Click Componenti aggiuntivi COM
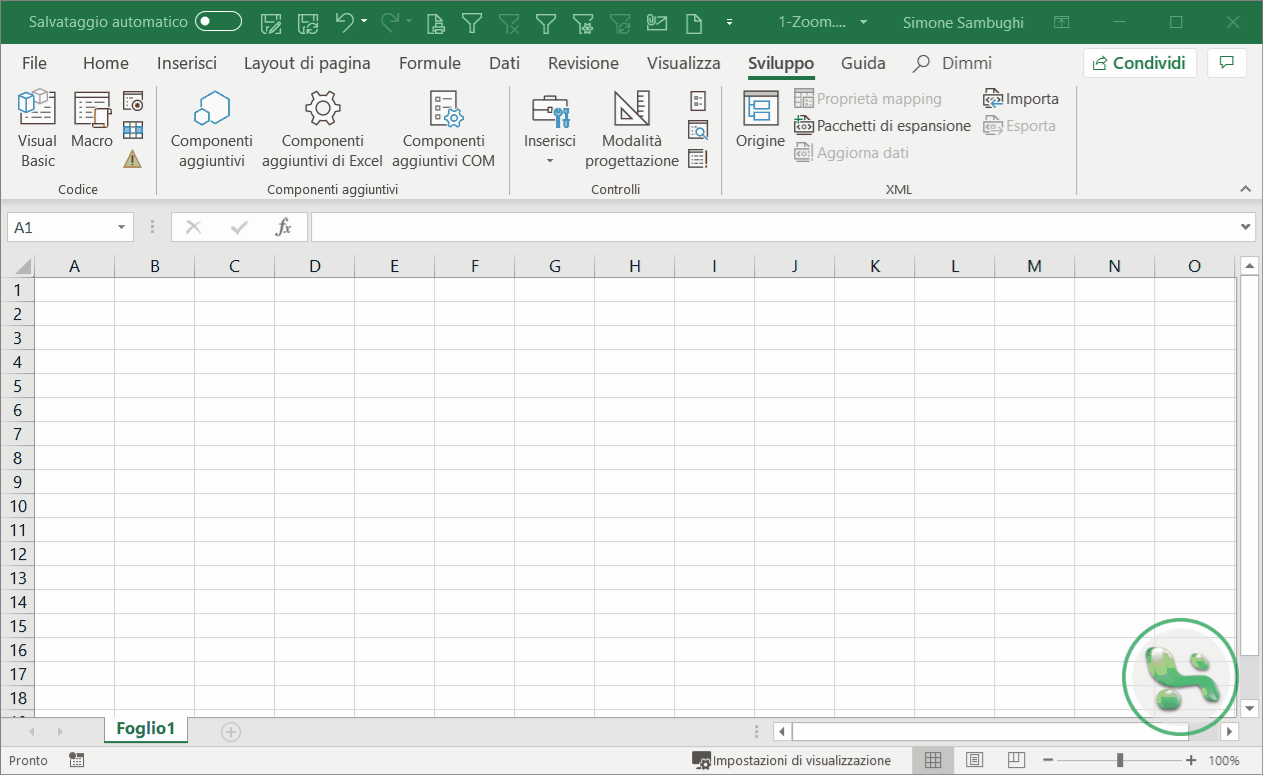This screenshot has width=1263, height=775. coord(443,127)
